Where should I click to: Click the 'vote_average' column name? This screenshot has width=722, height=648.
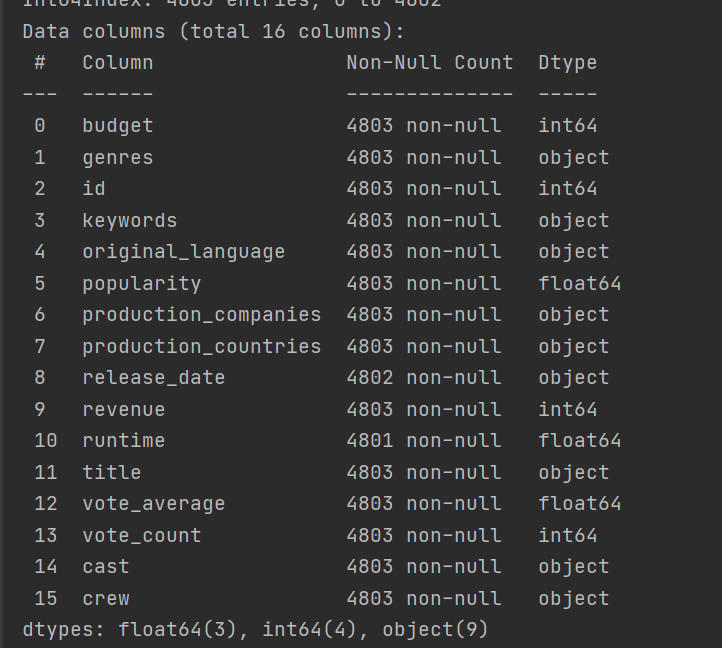point(154,504)
